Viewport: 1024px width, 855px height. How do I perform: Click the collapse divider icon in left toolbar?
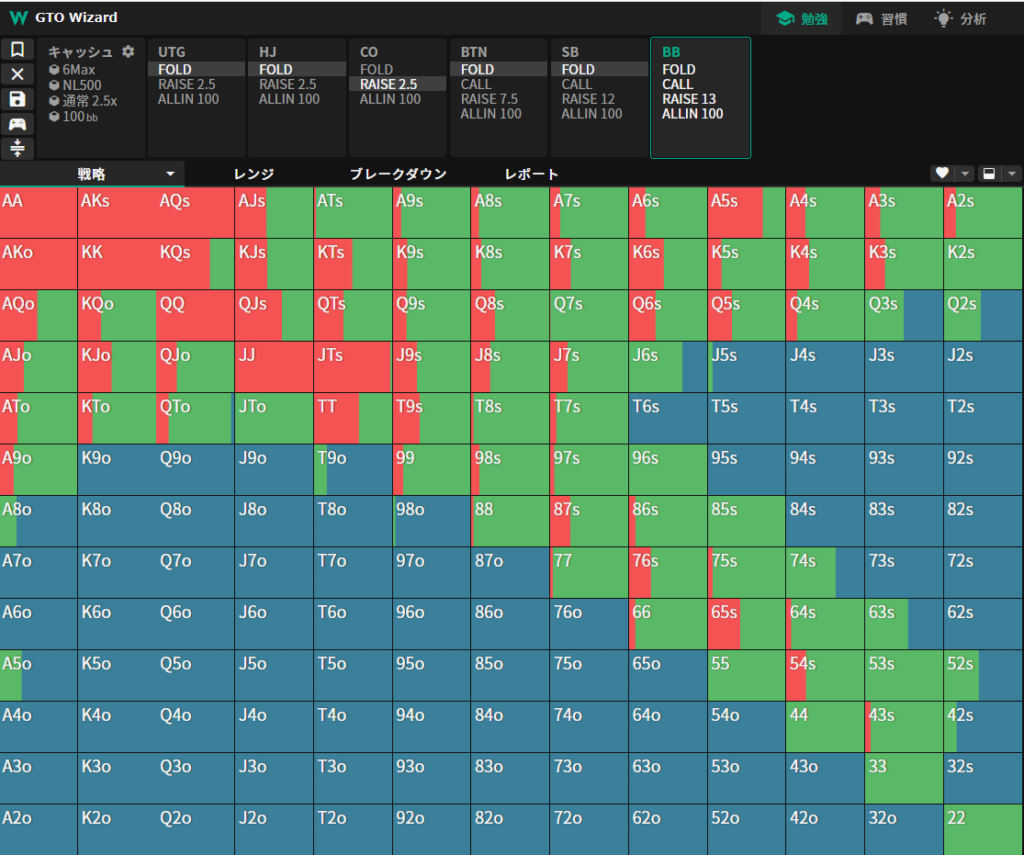pyautogui.click(x=17, y=148)
